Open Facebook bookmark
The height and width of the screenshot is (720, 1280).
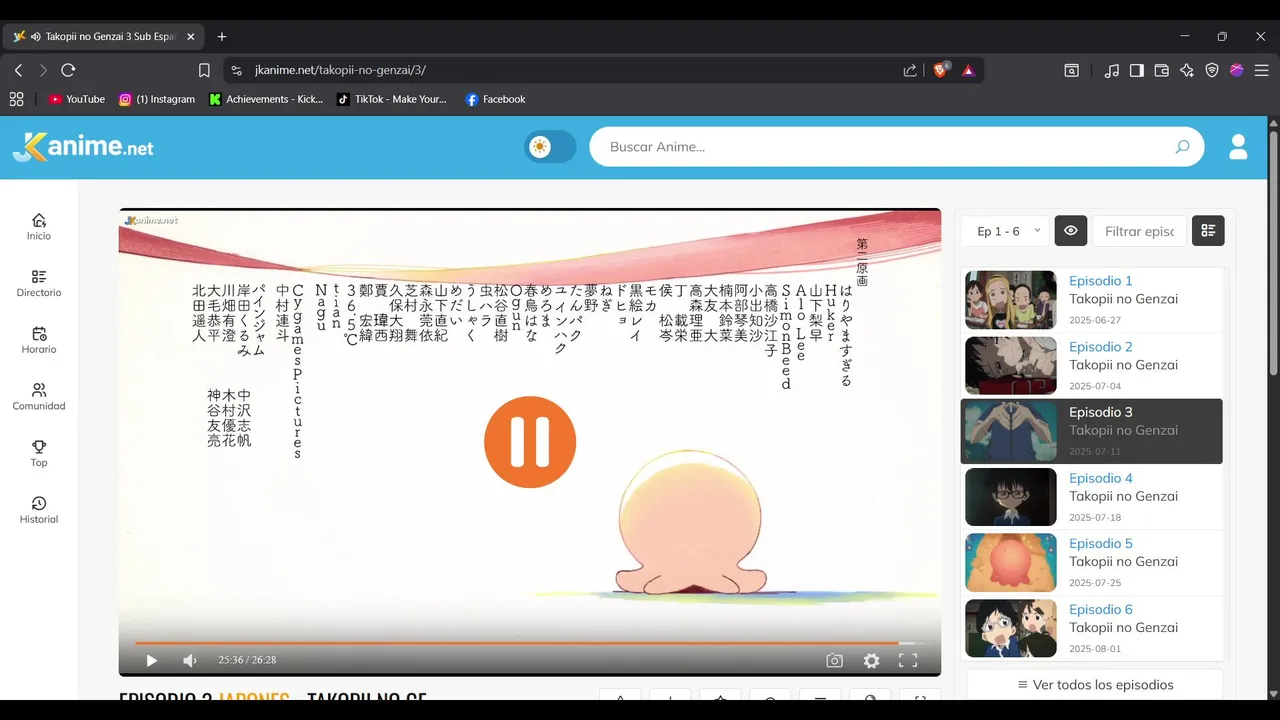[495, 99]
